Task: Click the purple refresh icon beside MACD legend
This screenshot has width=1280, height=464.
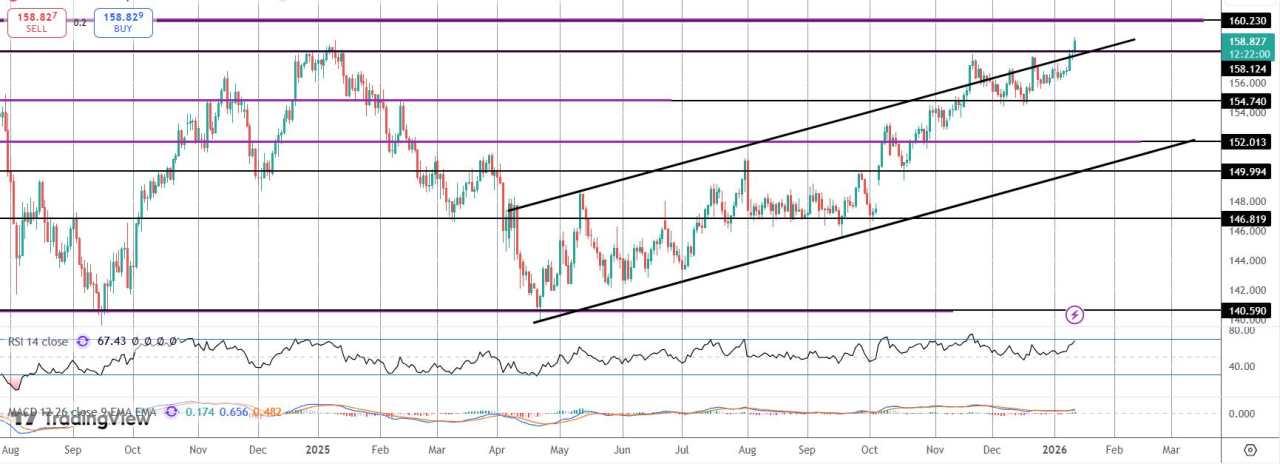Action: pos(171,411)
